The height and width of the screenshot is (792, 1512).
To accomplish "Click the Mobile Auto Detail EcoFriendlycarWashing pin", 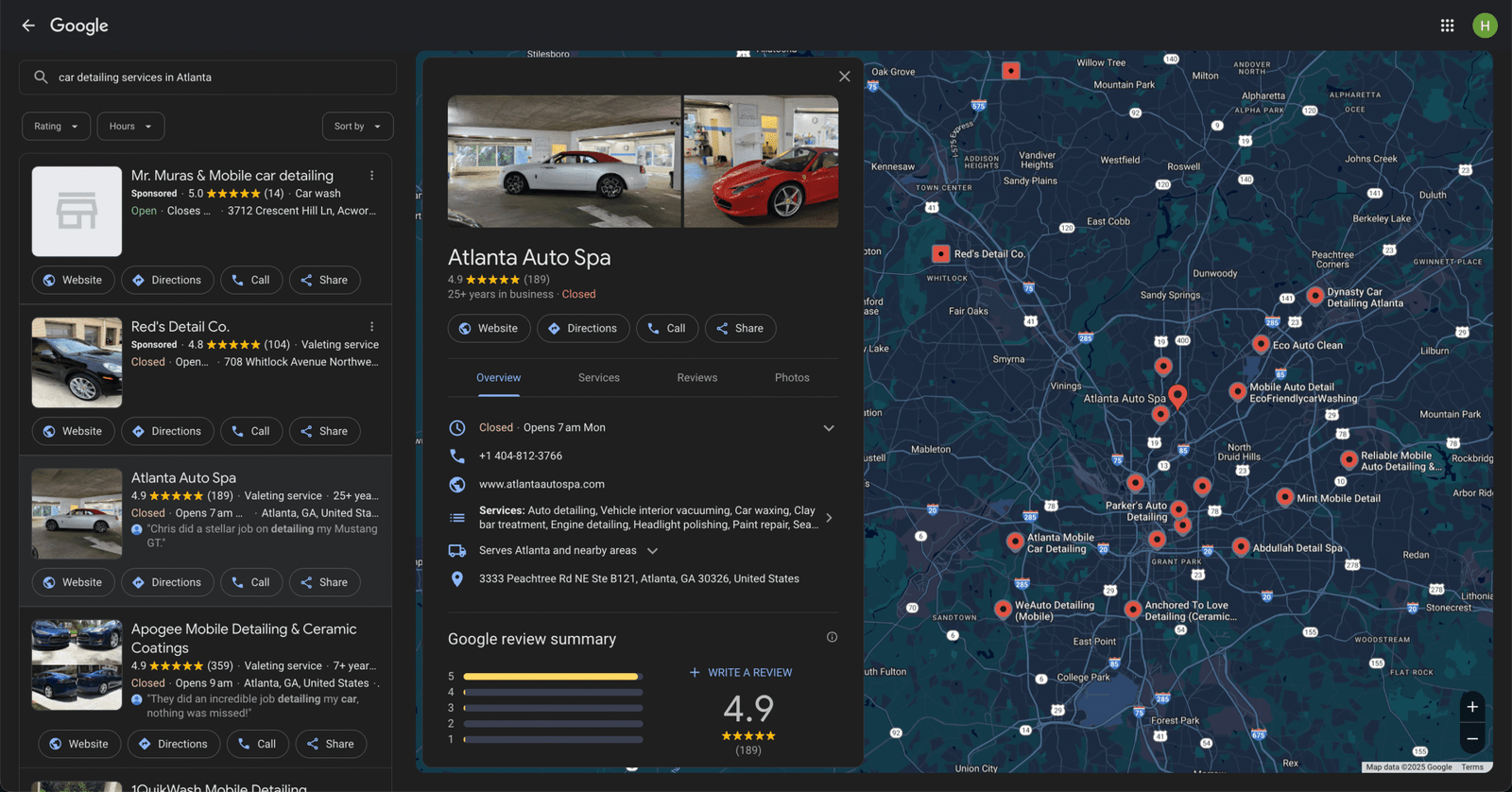I will [1237, 391].
